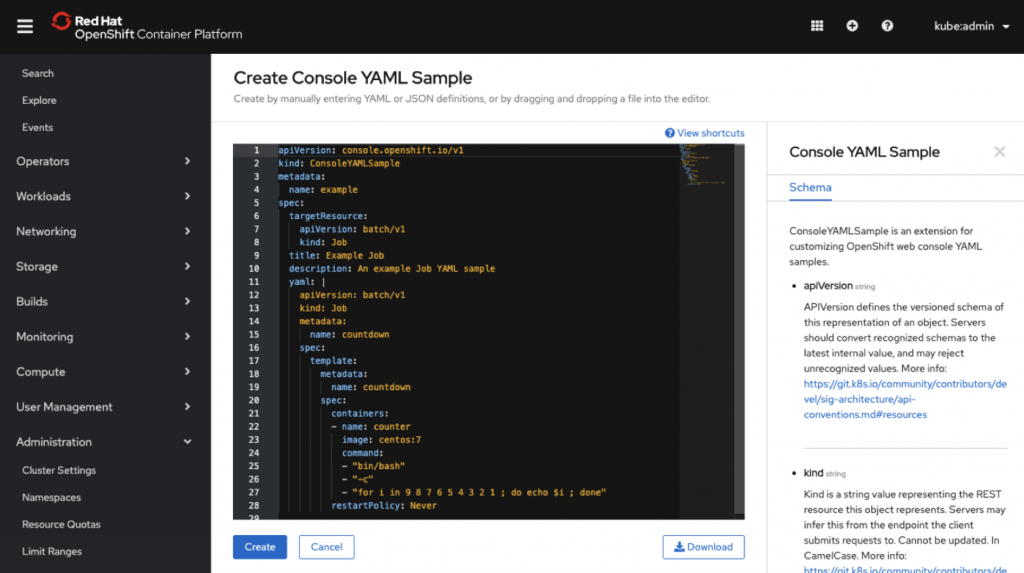Image resolution: width=1024 pixels, height=573 pixels.
Task: Open the help question mark icon
Action: click(x=887, y=26)
